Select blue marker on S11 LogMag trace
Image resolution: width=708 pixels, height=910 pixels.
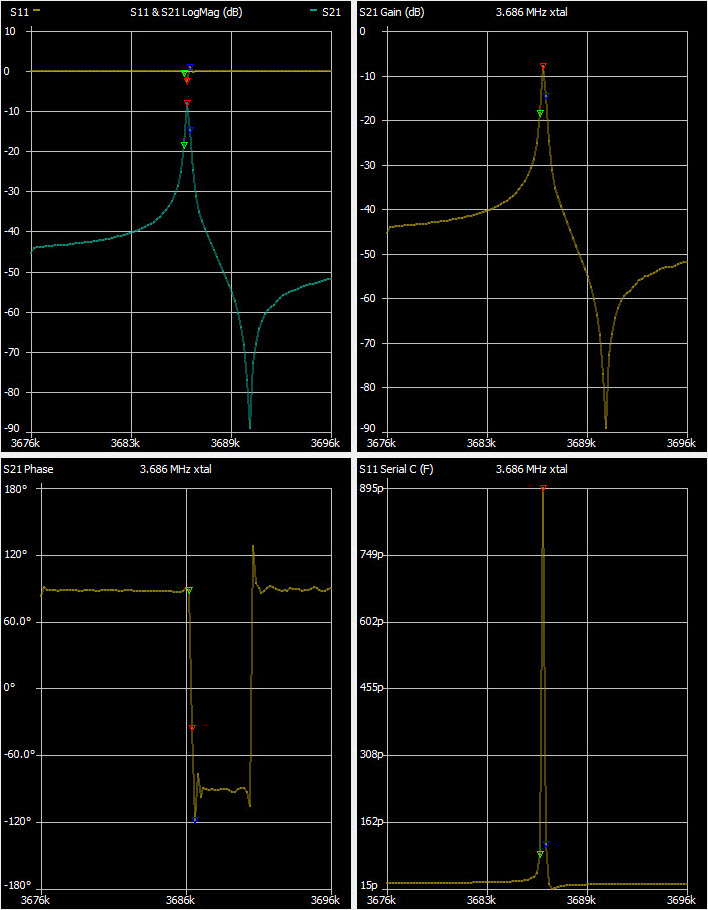190,67
